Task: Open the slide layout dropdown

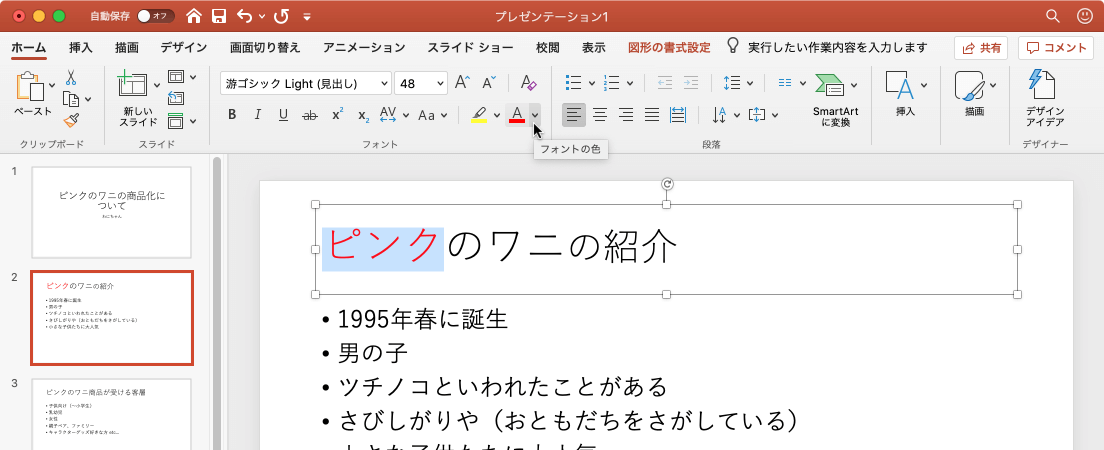Action: [x=182, y=76]
